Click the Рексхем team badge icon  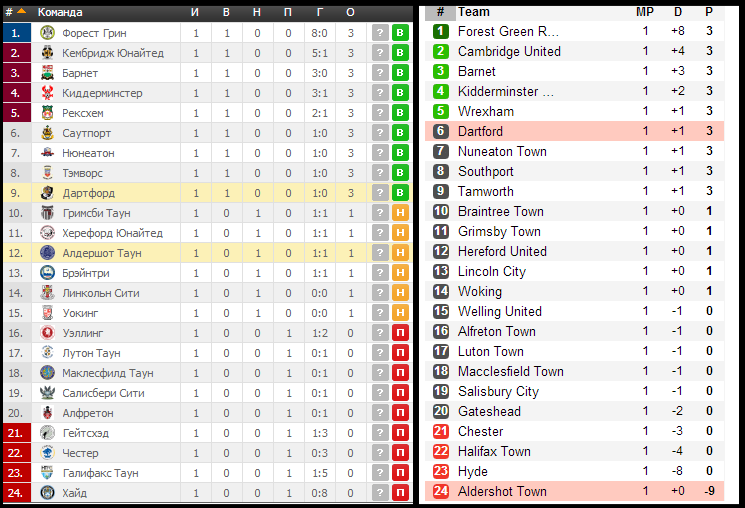click(47, 113)
